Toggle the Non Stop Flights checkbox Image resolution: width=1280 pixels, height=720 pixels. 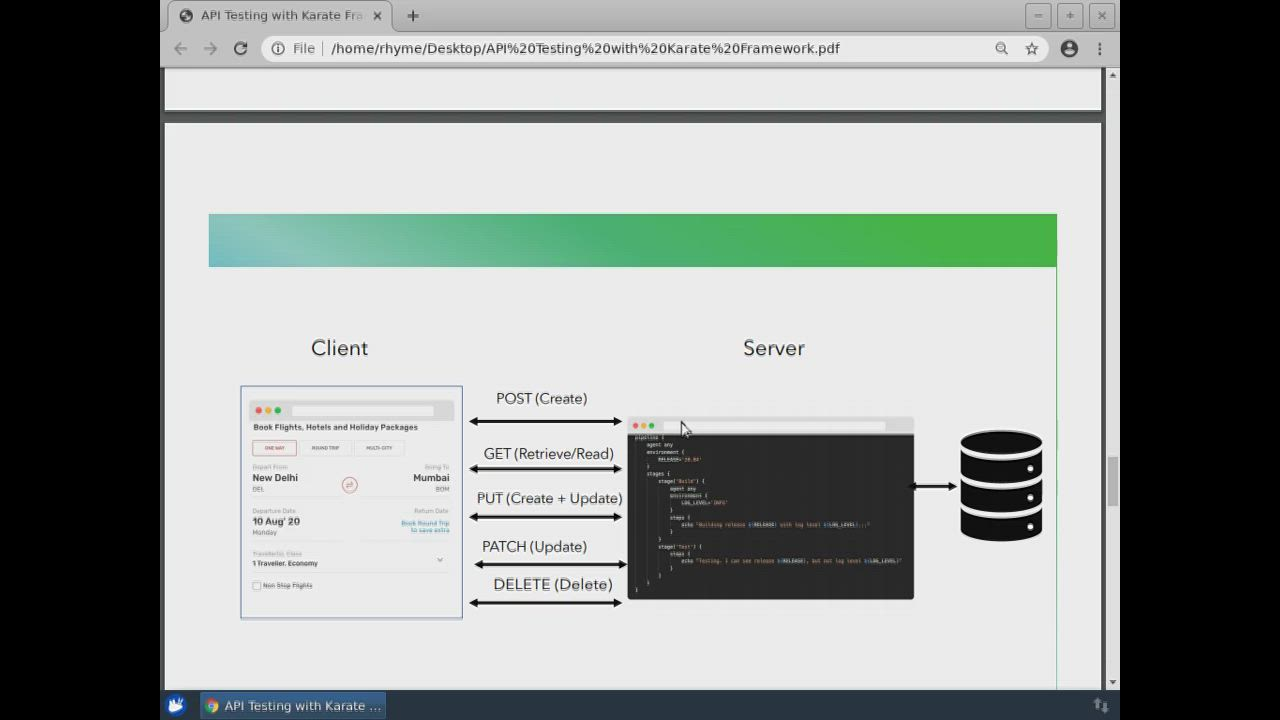tap(257, 586)
